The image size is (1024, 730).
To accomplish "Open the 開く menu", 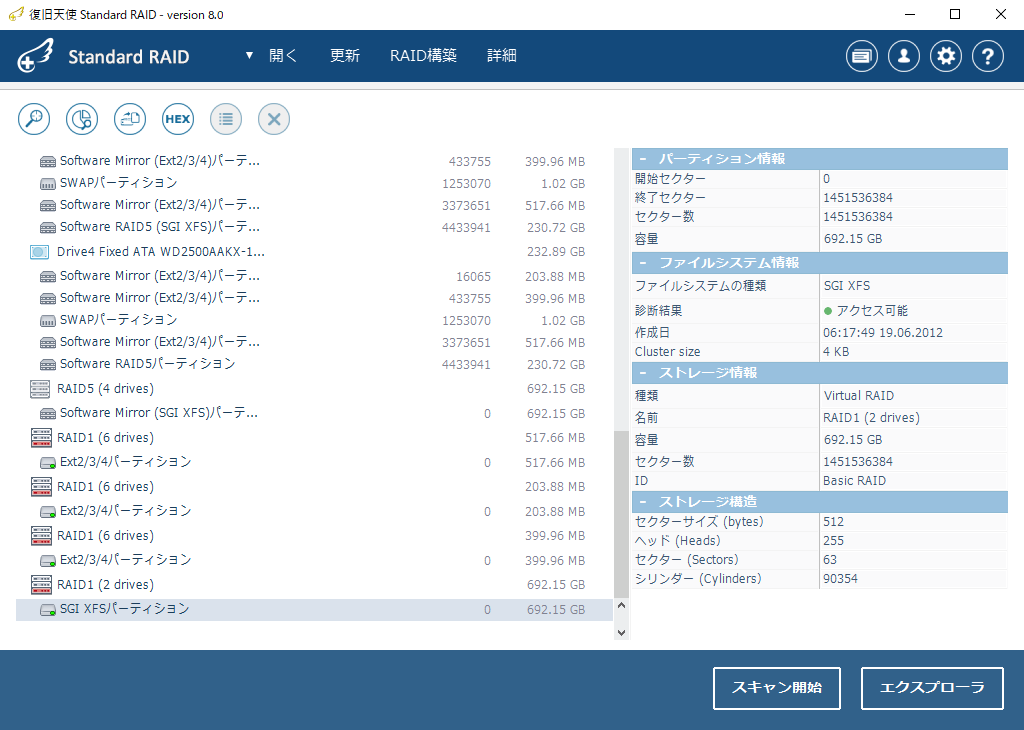I will (283, 56).
